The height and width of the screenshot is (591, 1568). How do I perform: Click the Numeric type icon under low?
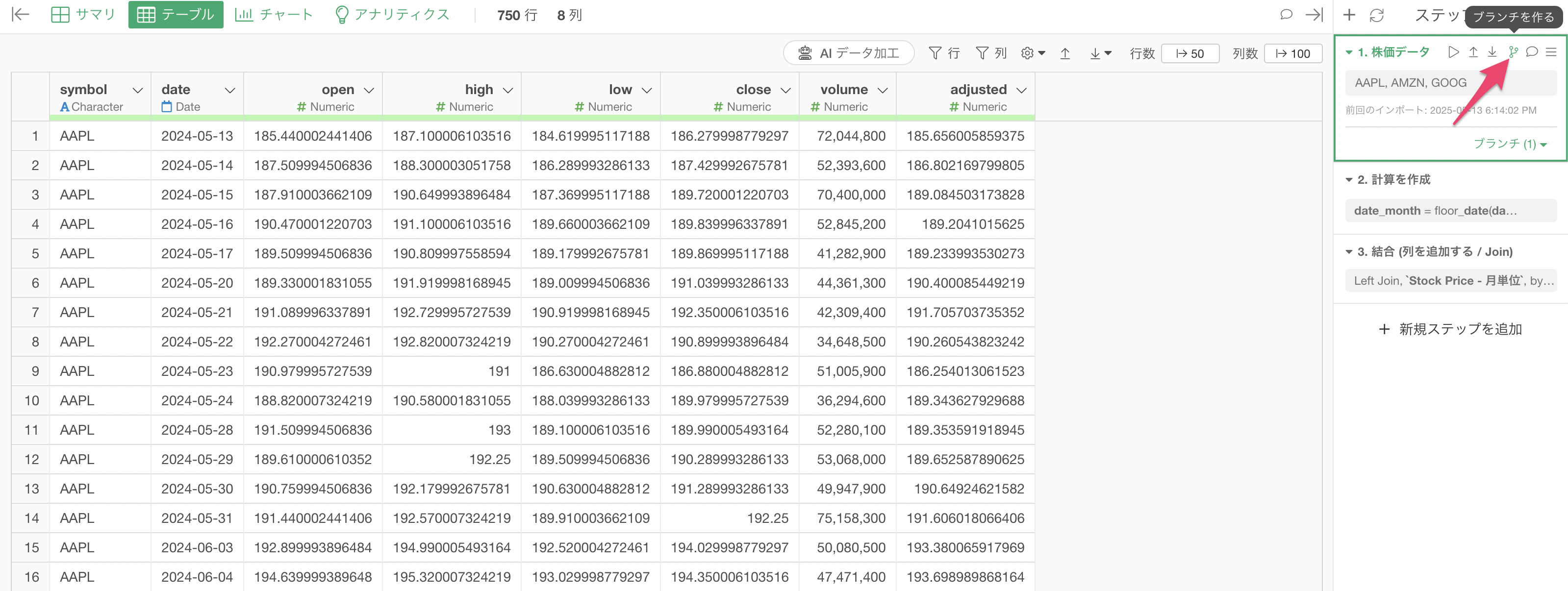coord(580,107)
